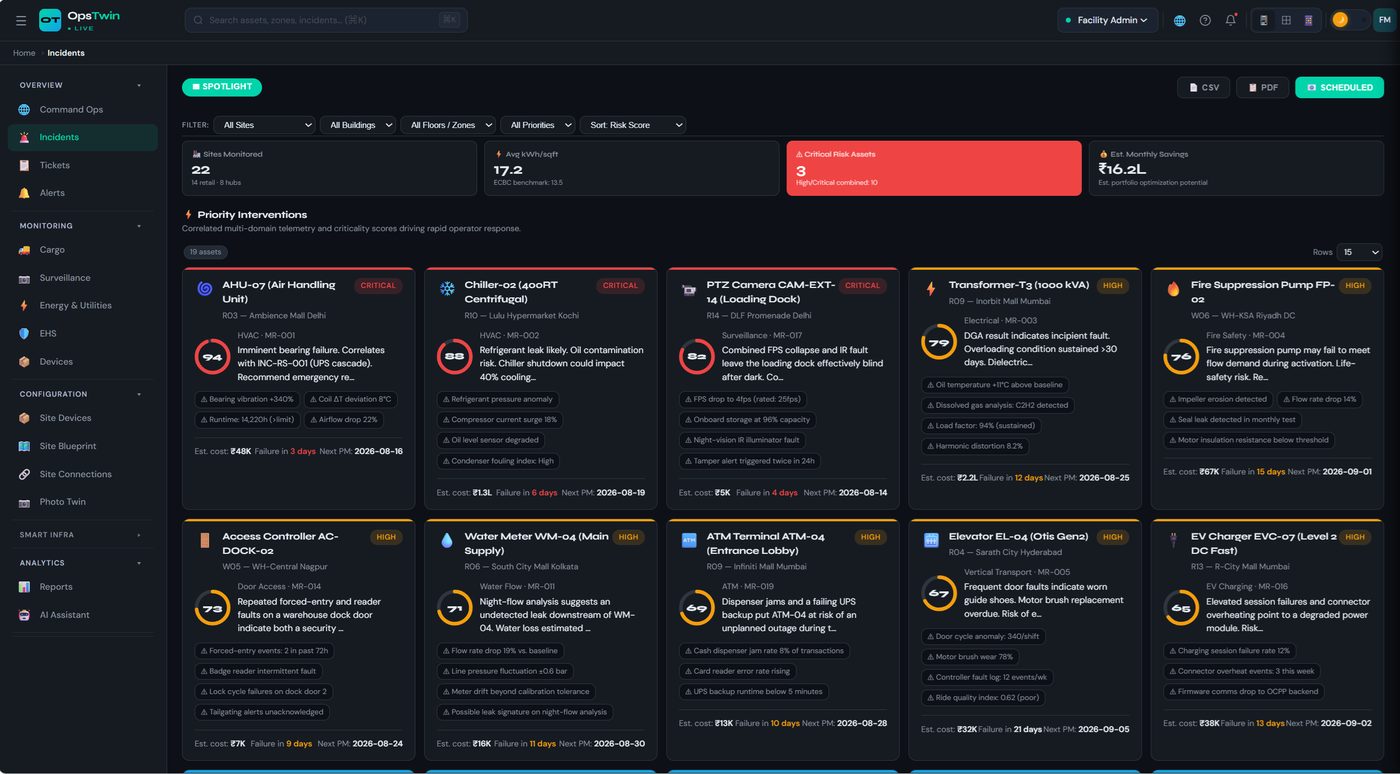Click the Site Blueprint map icon
Image resolution: width=1400 pixels, height=774 pixels.
pyautogui.click(x=24, y=446)
